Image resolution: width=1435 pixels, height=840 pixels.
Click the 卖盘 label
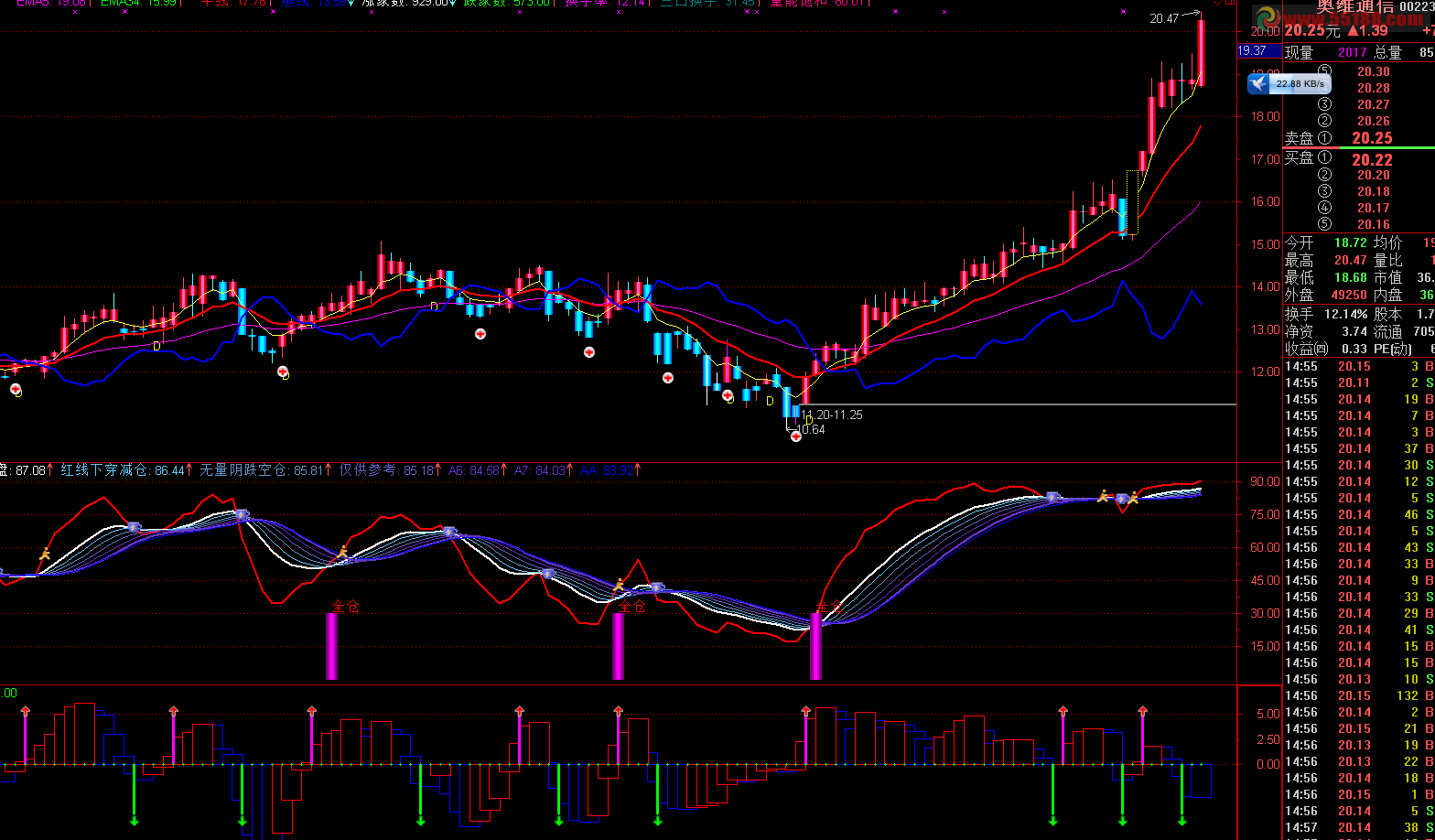(1300, 138)
